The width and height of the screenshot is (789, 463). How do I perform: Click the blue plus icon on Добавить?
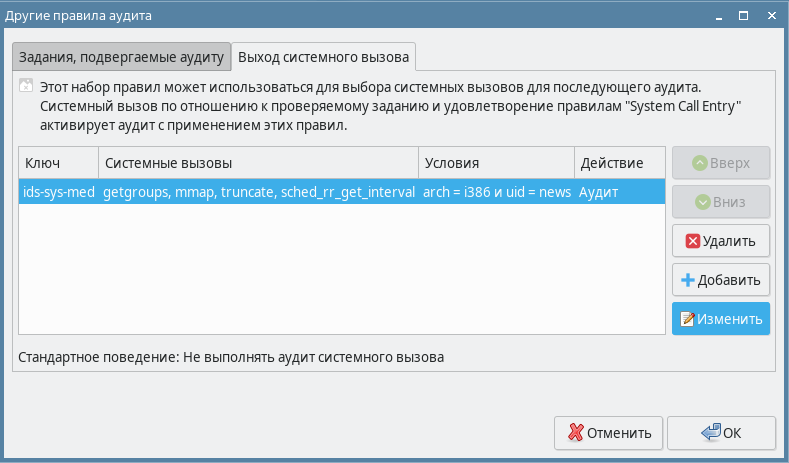(x=688, y=280)
